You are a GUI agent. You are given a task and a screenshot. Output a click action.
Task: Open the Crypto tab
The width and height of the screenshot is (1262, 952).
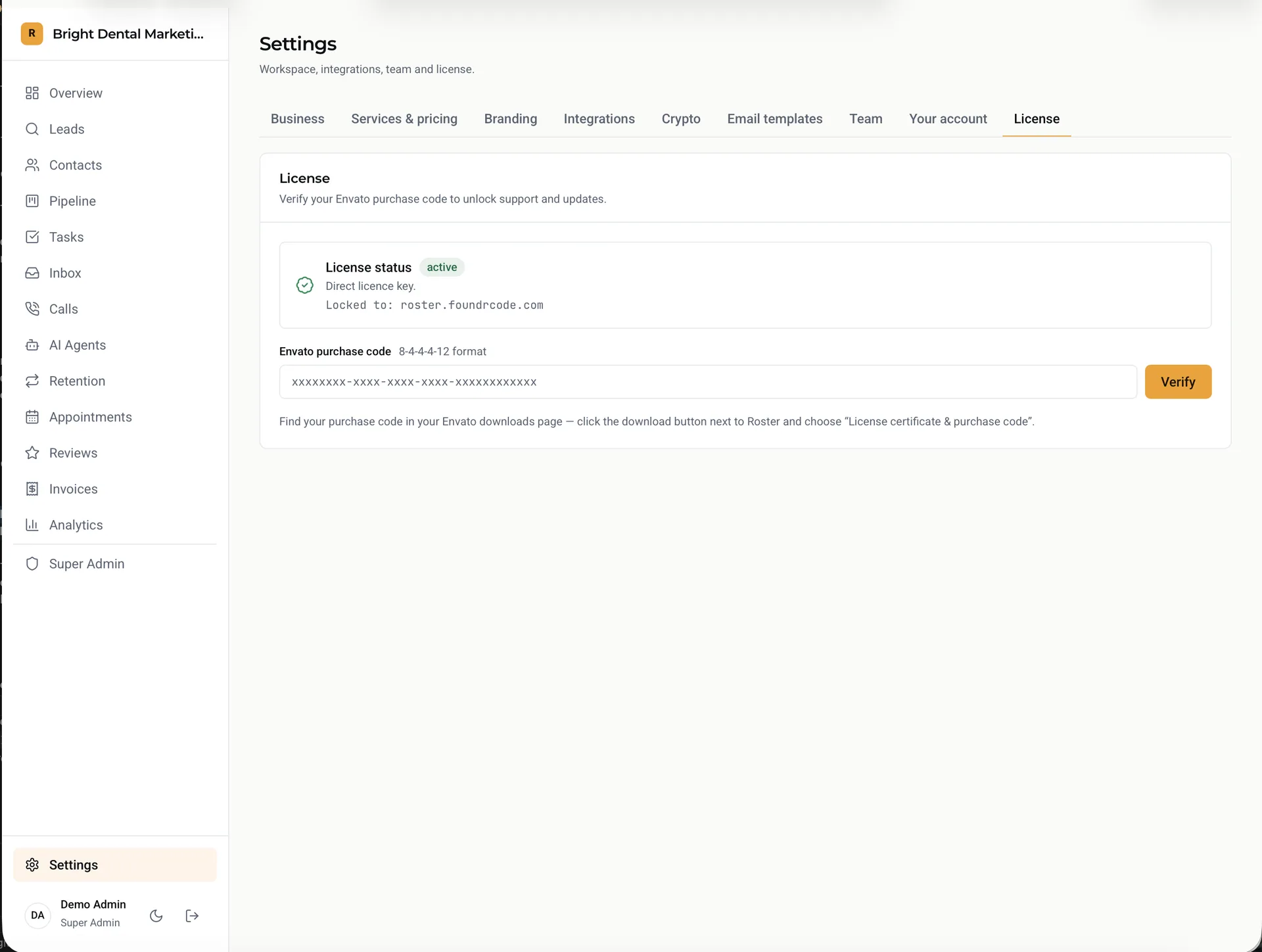click(680, 119)
